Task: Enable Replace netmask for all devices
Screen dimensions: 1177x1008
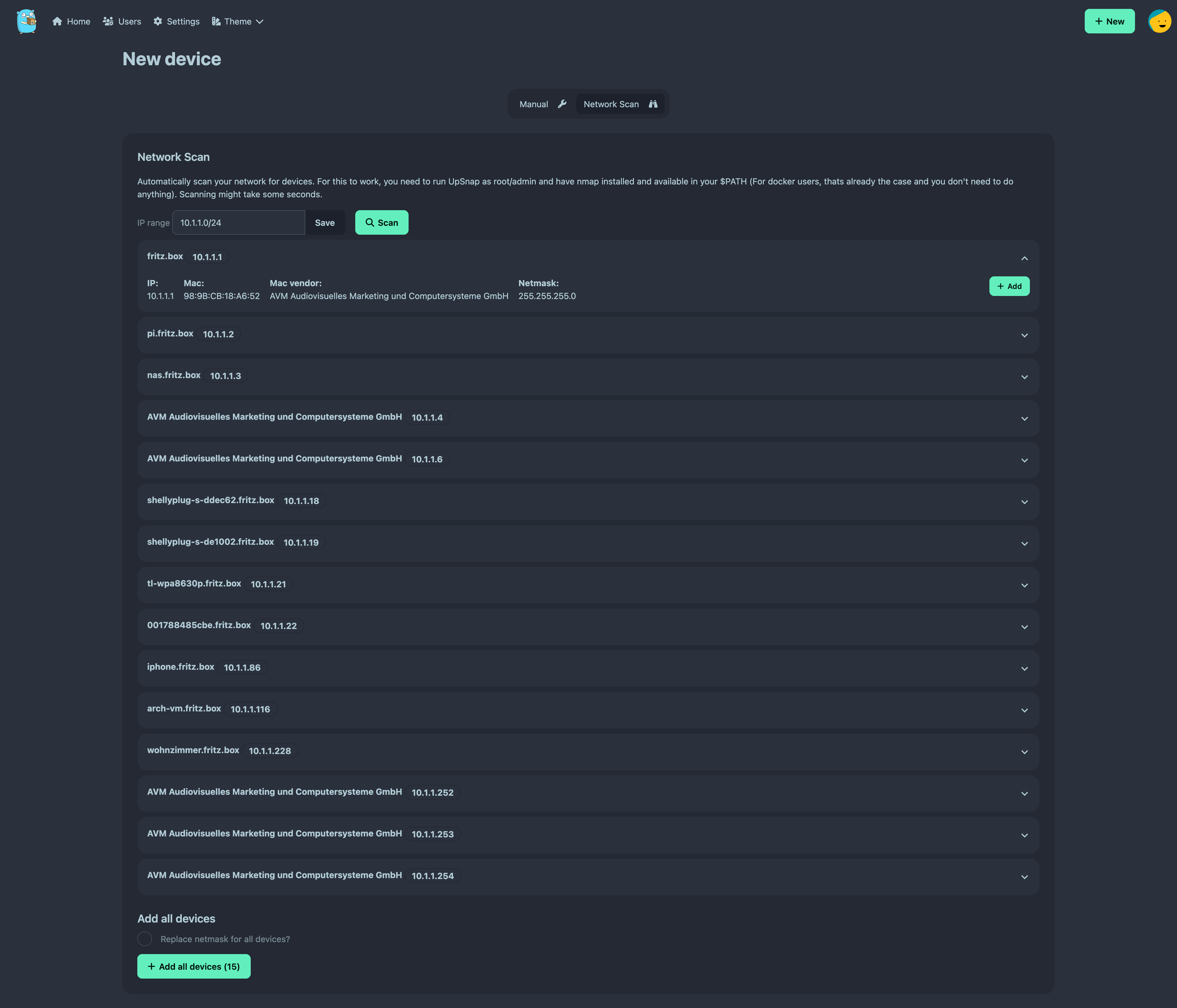Action: click(x=145, y=939)
